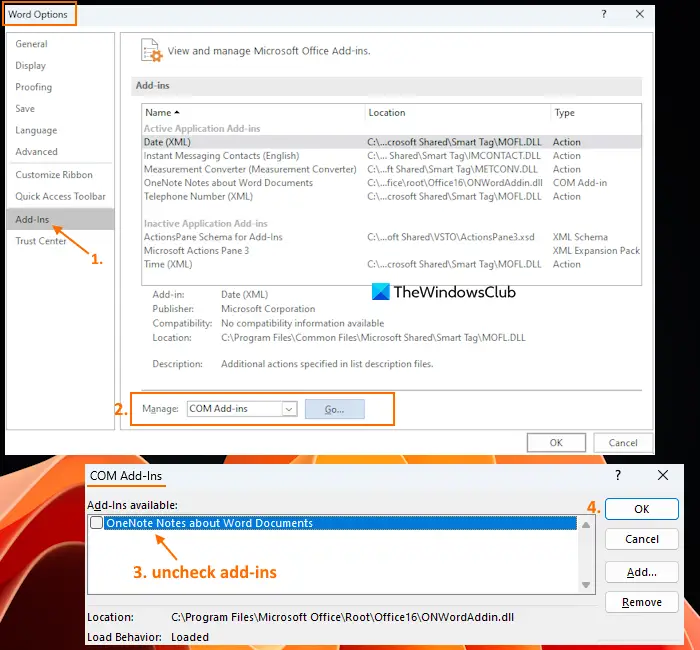Screen dimensions: 700x650
Task: Open the General category in Word Options
Action: [31, 44]
